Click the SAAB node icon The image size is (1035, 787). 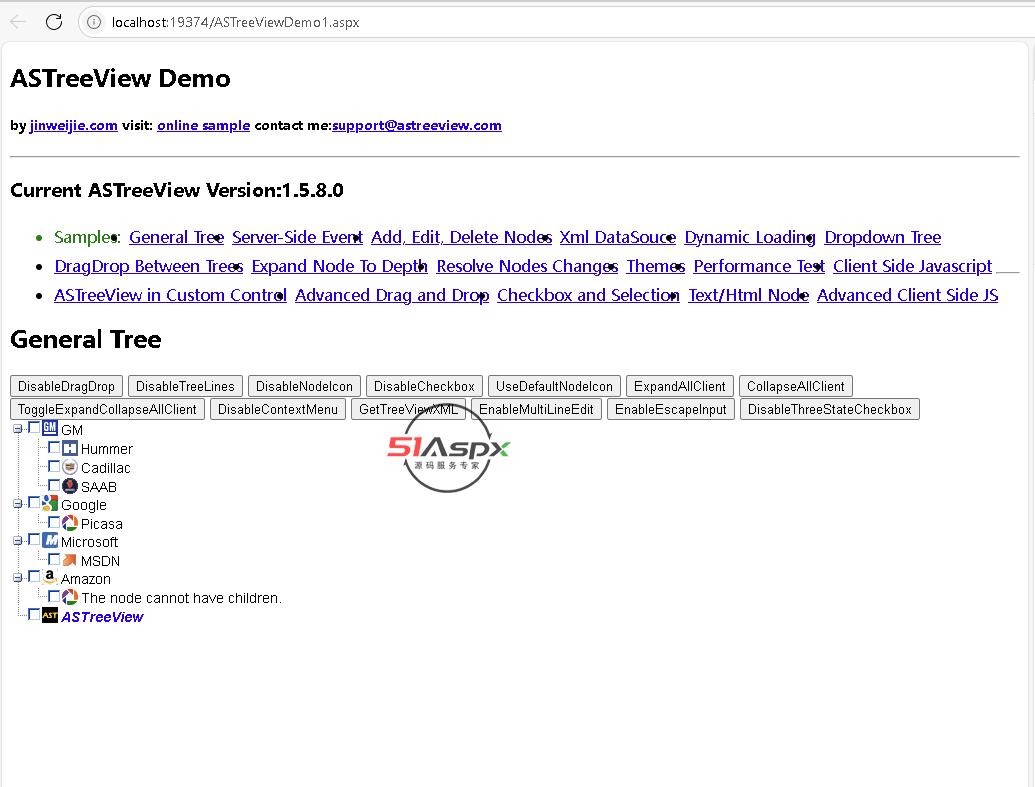click(x=70, y=486)
